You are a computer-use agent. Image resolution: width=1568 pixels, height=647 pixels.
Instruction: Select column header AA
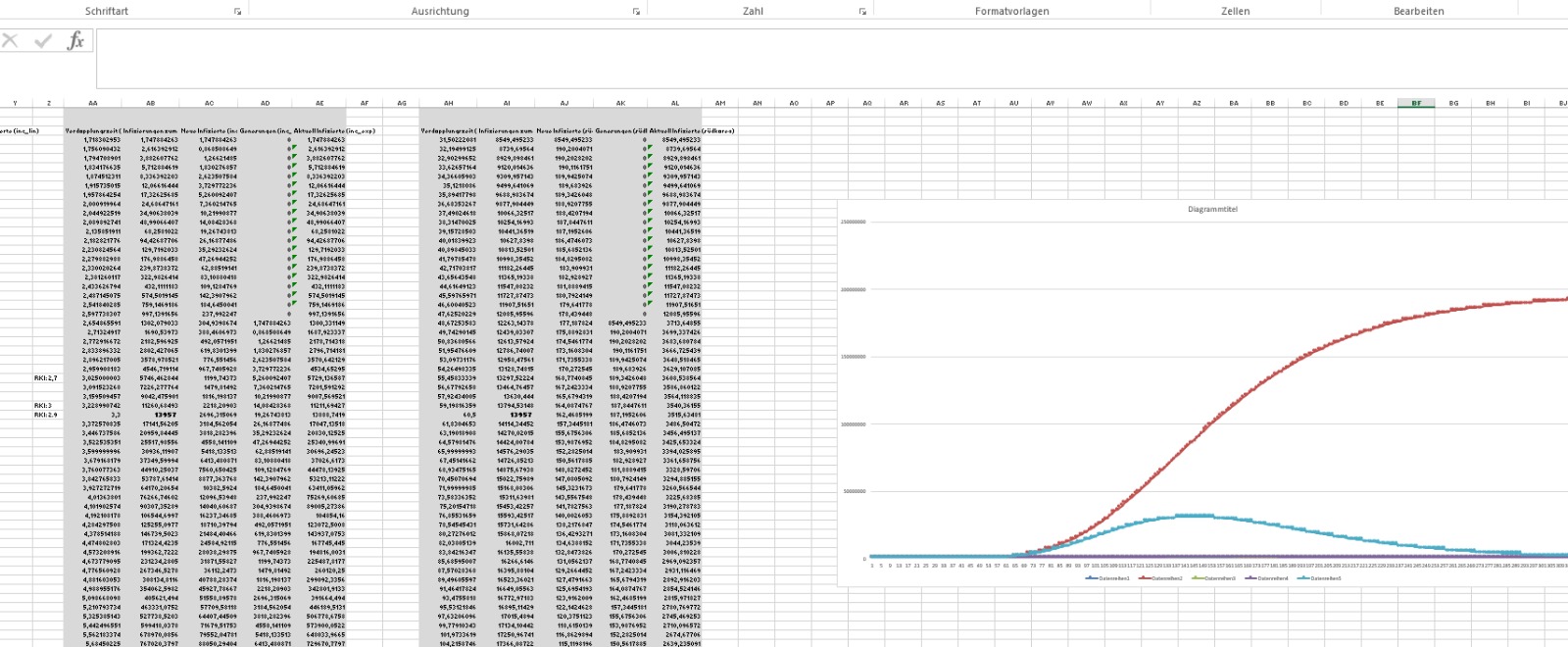(93, 103)
